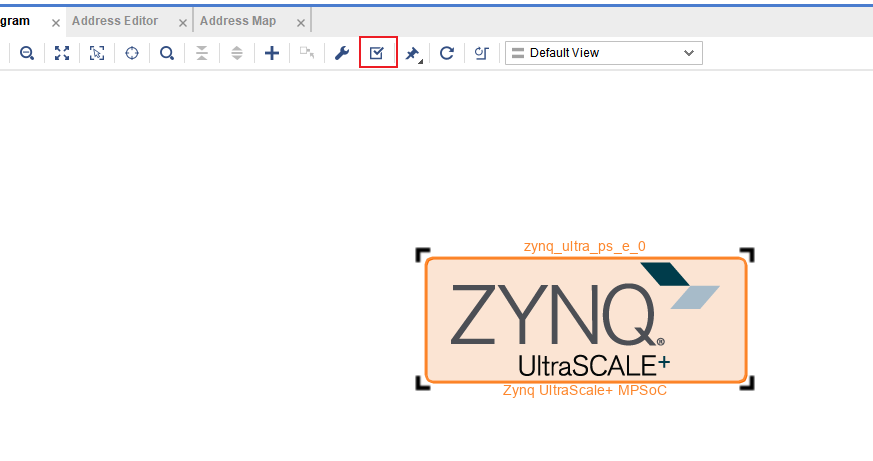Click the pin icon in toolbar
The width and height of the screenshot is (873, 461).
(x=413, y=53)
